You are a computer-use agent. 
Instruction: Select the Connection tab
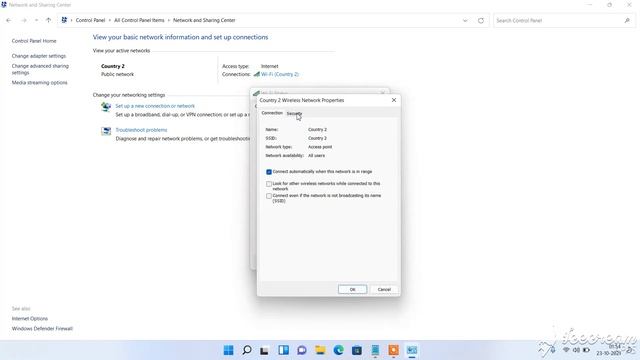272,113
